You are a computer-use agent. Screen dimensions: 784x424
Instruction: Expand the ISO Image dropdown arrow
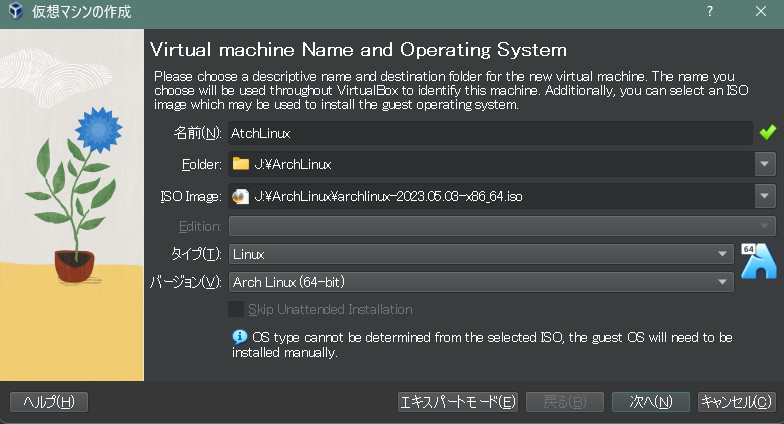click(x=764, y=196)
